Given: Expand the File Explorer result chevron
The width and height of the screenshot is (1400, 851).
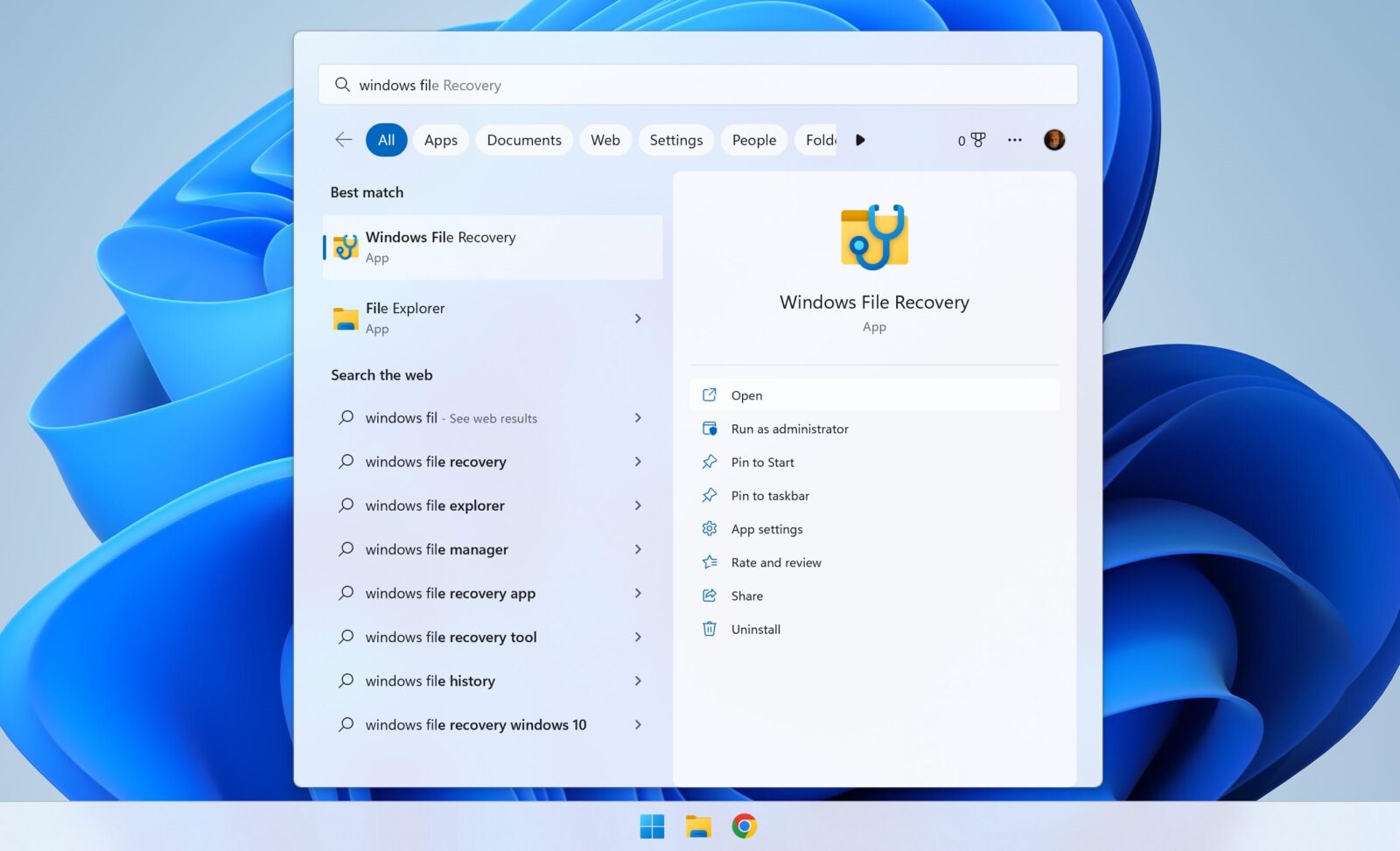Looking at the screenshot, I should point(638,318).
